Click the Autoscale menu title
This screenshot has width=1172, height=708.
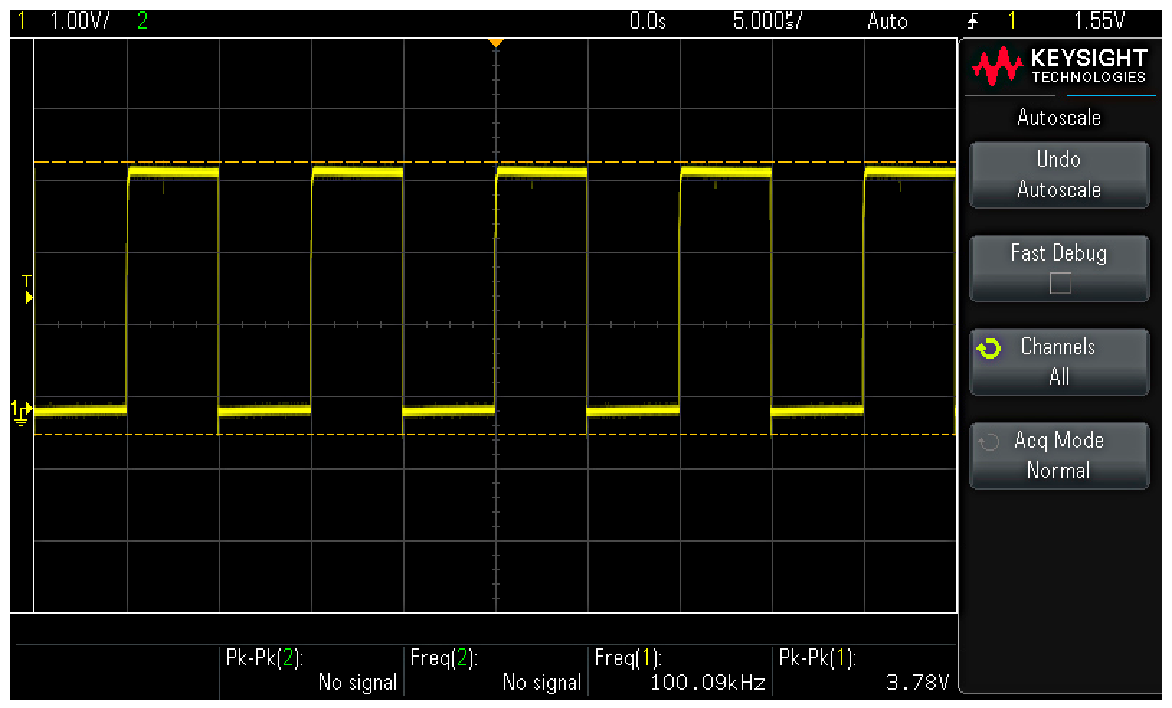[1058, 117]
